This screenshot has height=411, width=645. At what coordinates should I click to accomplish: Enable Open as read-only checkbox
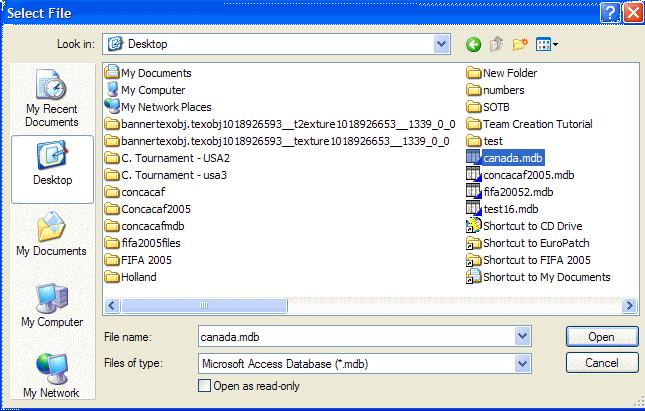click(205, 386)
